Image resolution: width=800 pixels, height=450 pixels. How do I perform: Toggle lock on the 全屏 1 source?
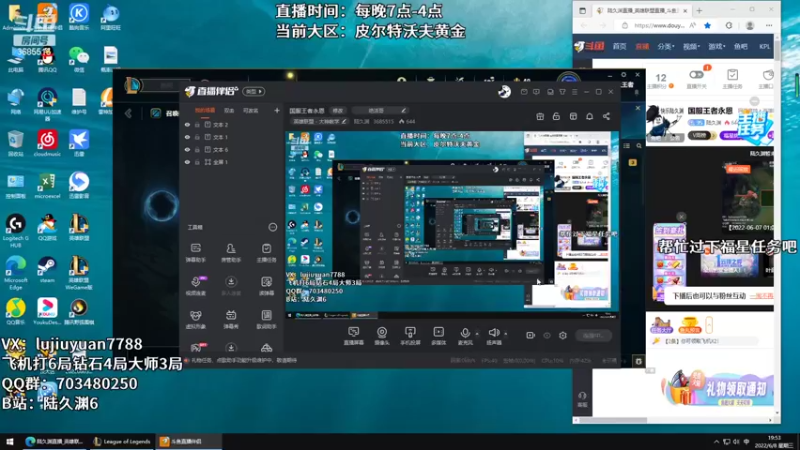197,162
